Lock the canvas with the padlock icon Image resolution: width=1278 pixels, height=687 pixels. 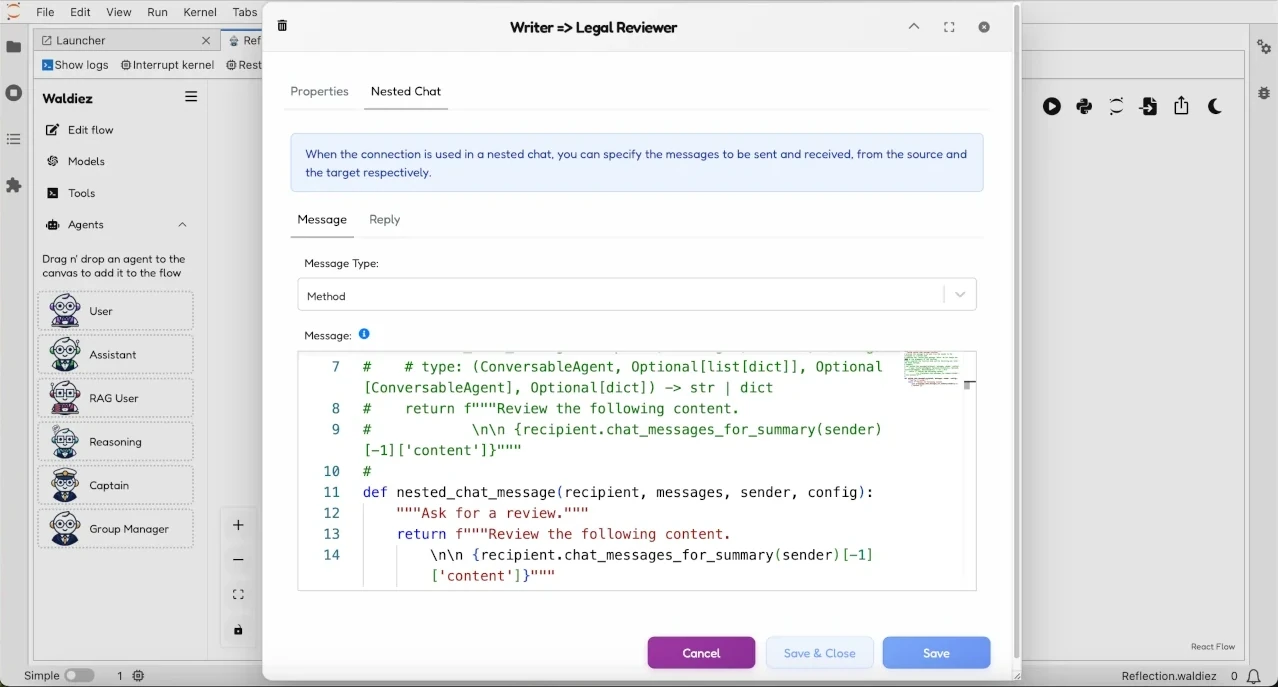238,629
